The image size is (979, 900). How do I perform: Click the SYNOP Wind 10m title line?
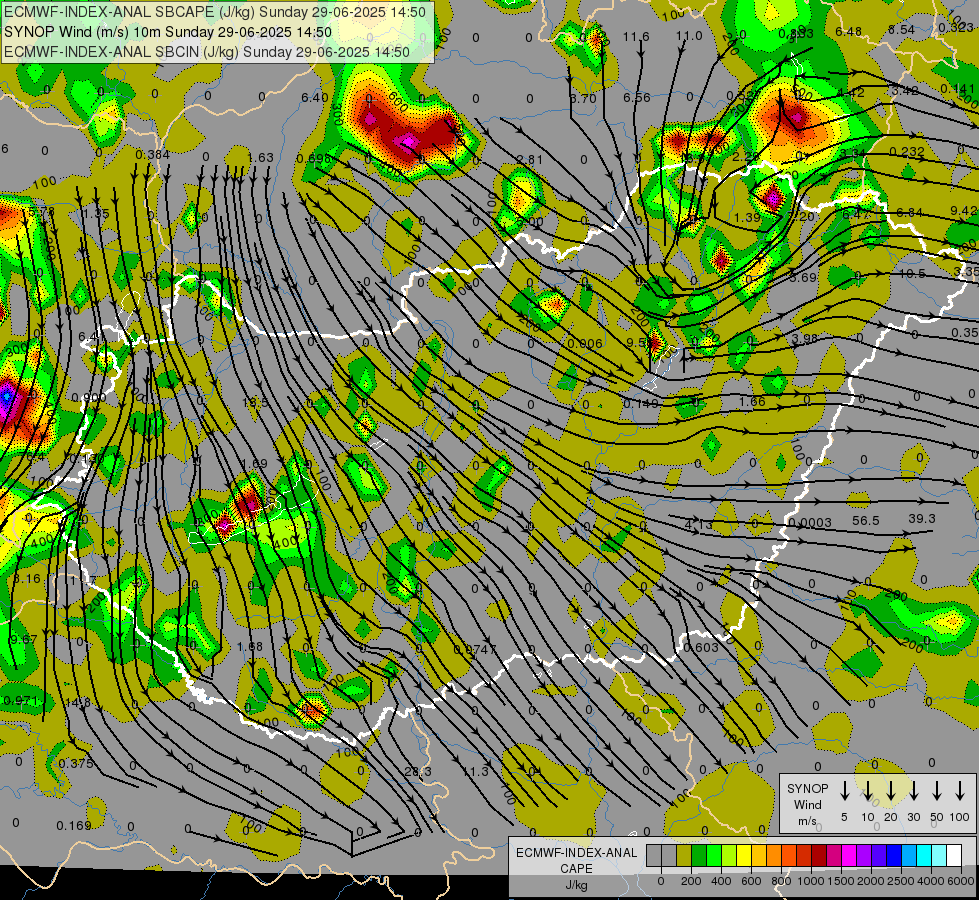(x=167, y=32)
